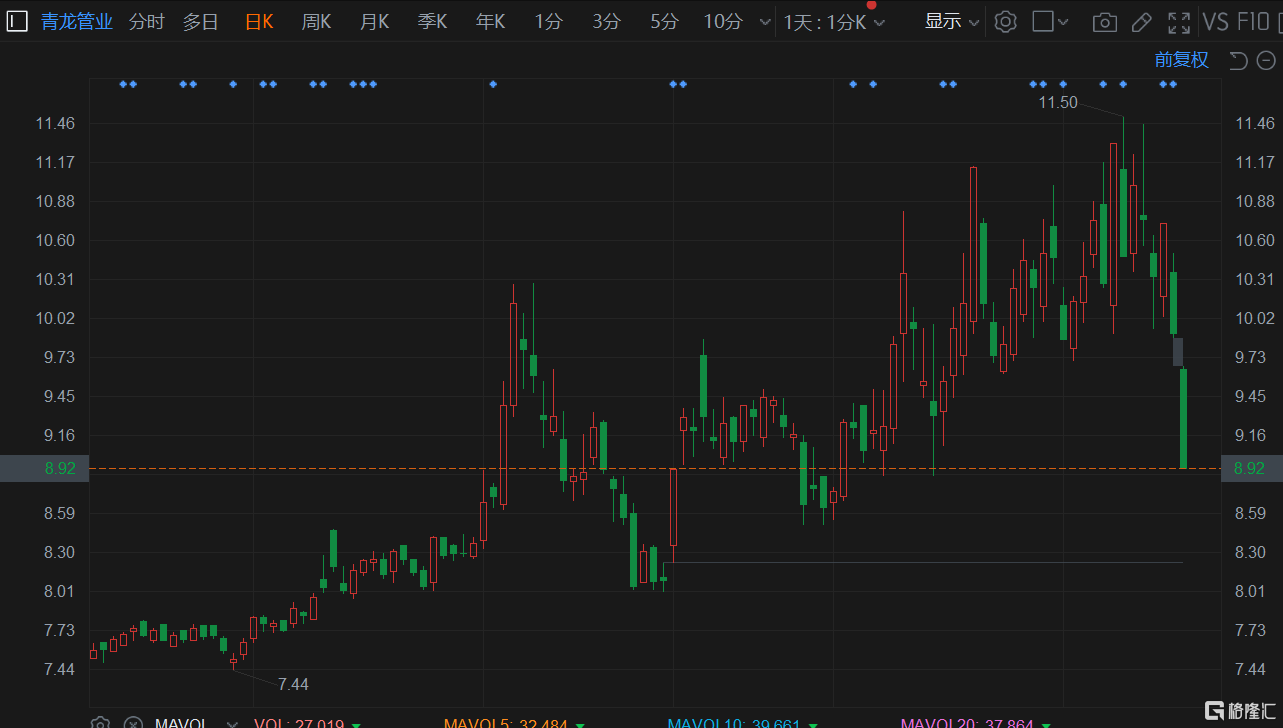
Task: Click the MAVOL20 value label
Action: 968,724
